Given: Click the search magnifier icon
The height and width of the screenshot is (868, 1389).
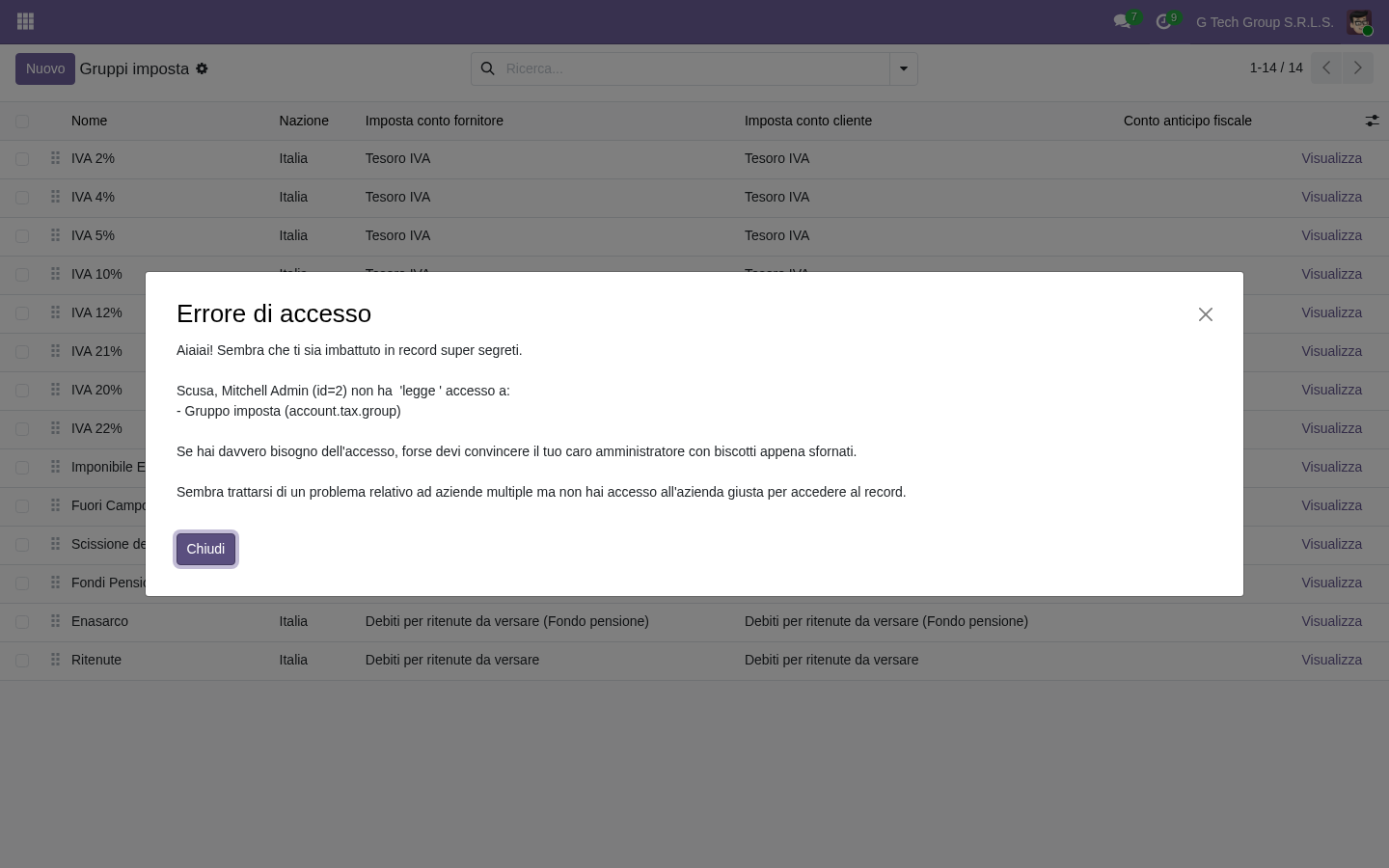Looking at the screenshot, I should [487, 68].
